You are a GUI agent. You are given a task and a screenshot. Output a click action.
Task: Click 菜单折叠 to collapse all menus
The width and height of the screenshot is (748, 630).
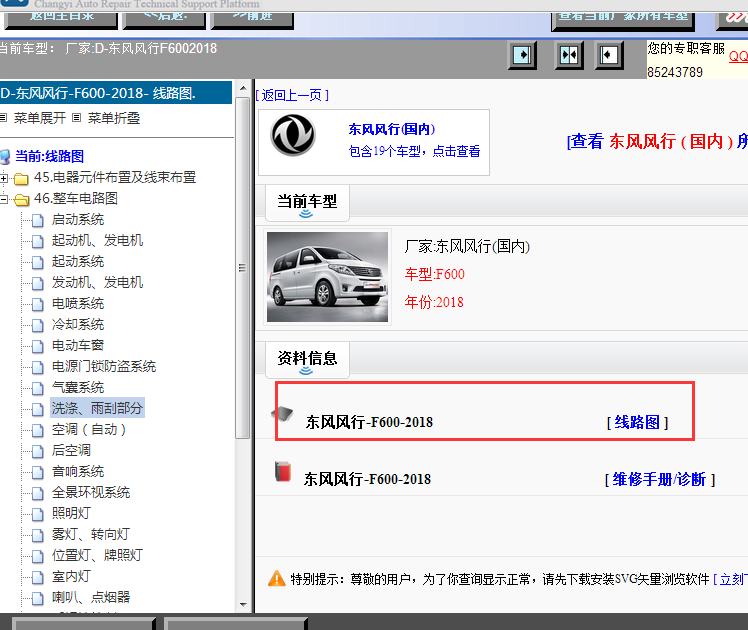114,118
